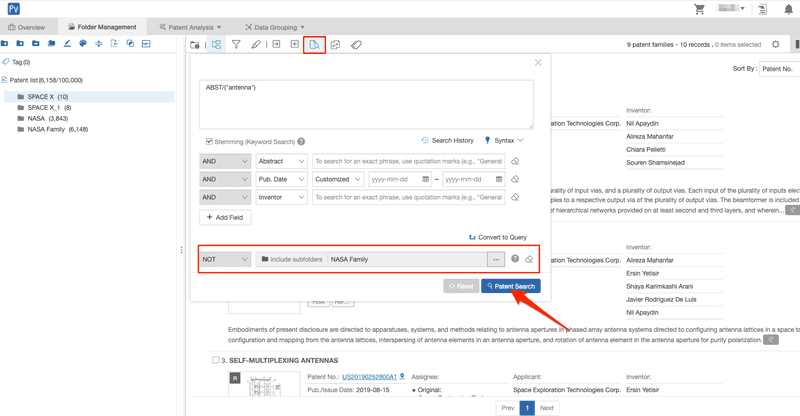
Task: Open the NOT operator dropdown
Action: pos(225,259)
